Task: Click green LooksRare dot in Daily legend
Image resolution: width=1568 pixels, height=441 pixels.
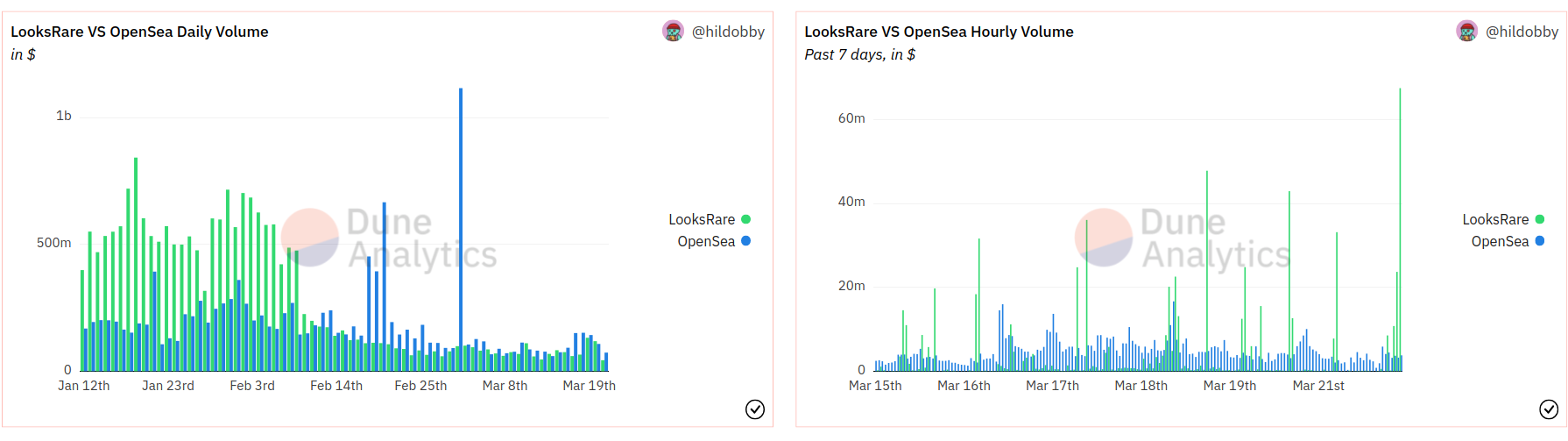Action: point(746,219)
